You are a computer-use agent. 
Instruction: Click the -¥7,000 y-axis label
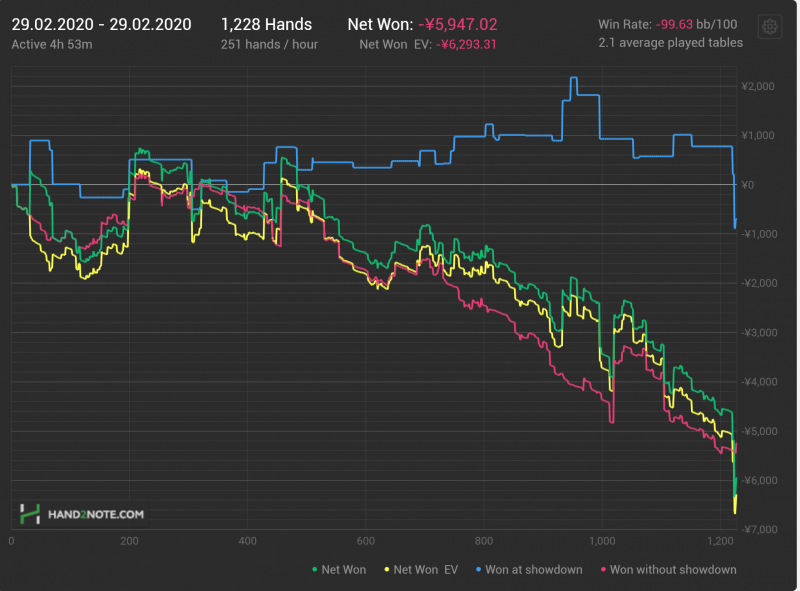[759, 529]
